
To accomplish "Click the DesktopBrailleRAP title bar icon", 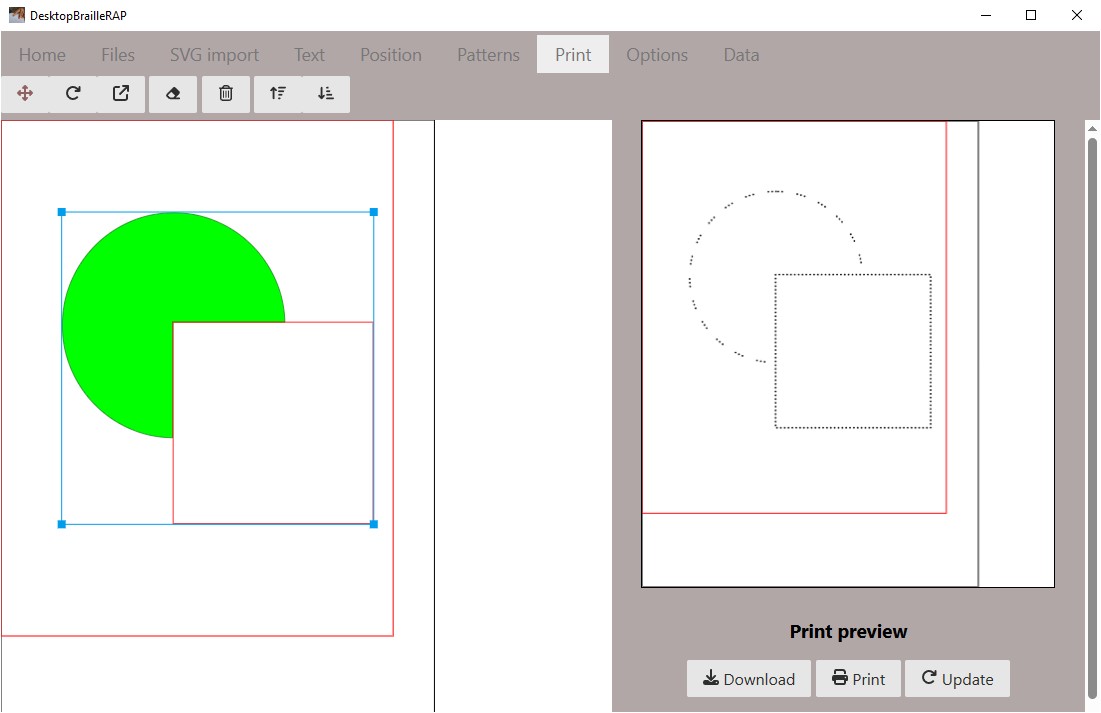I will tap(17, 15).
